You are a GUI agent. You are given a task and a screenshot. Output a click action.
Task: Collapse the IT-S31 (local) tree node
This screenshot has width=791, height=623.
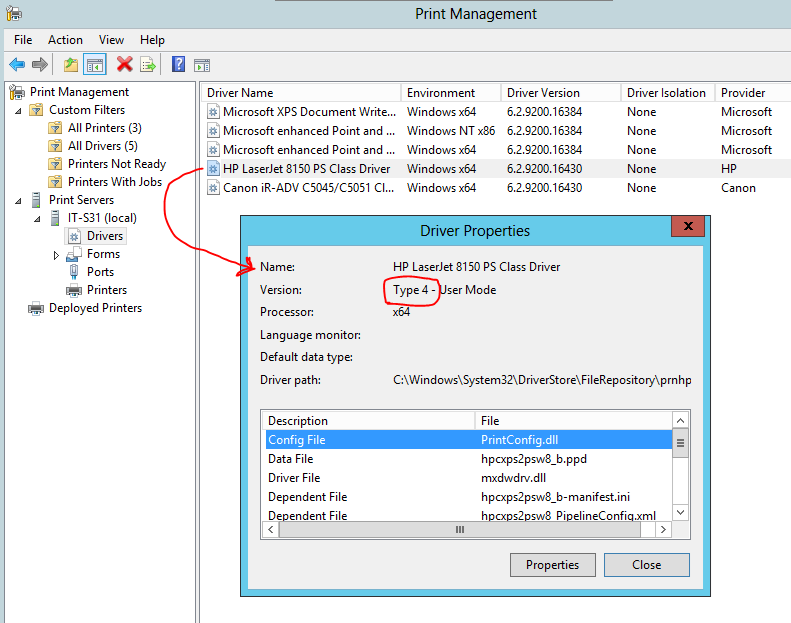pyautogui.click(x=37, y=218)
